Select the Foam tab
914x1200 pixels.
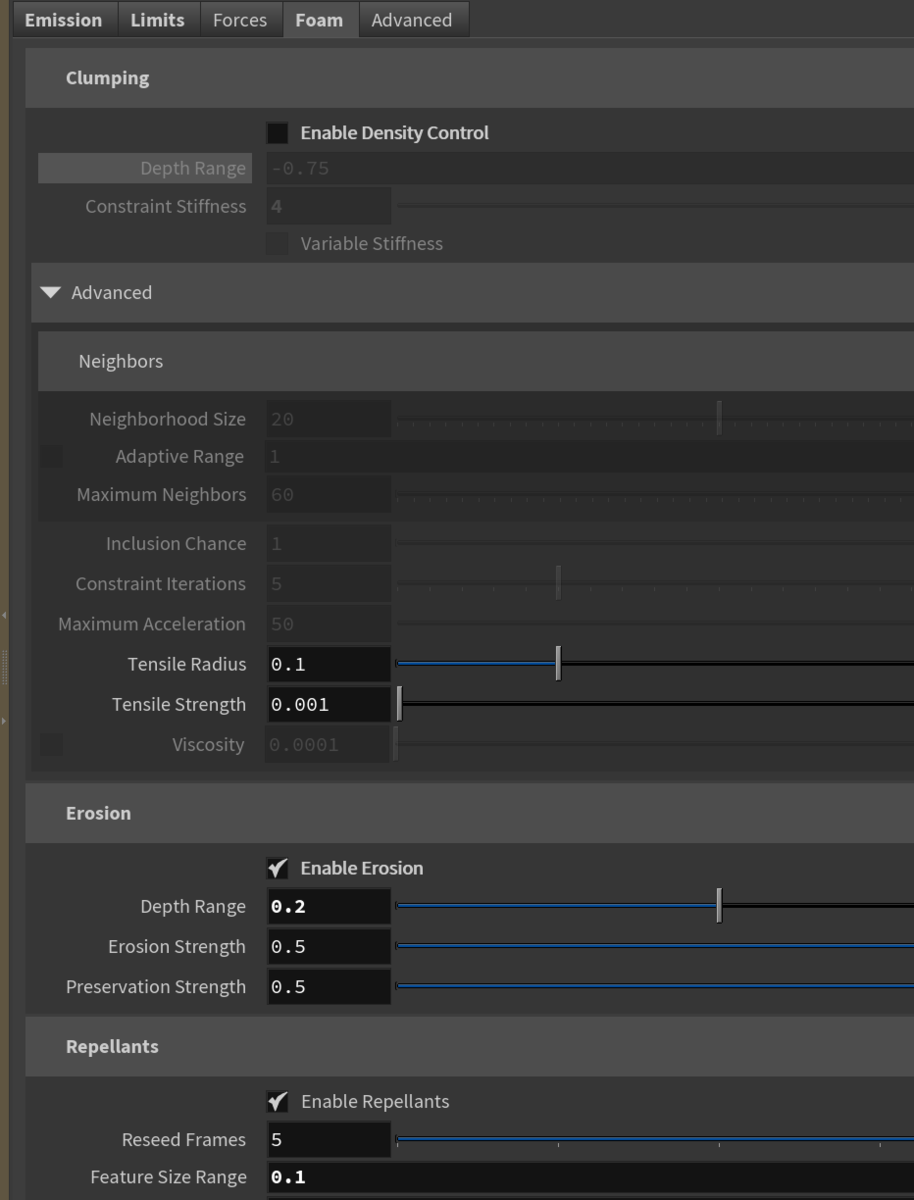pyautogui.click(x=319, y=20)
